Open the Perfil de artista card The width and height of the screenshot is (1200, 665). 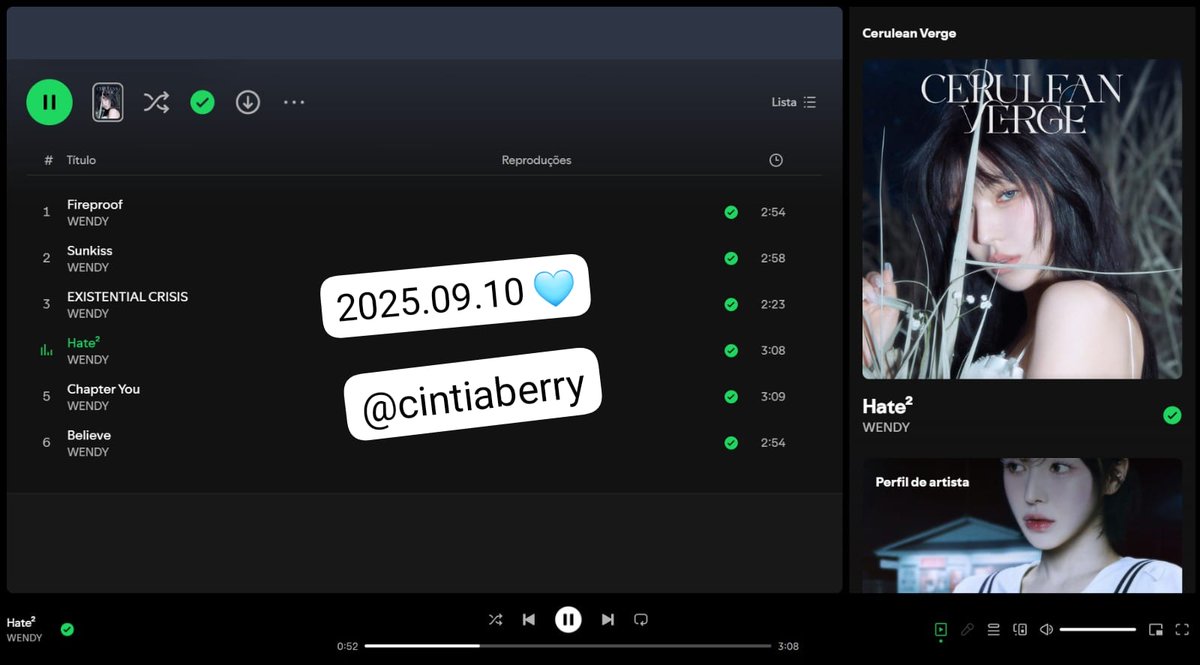[x=1022, y=525]
